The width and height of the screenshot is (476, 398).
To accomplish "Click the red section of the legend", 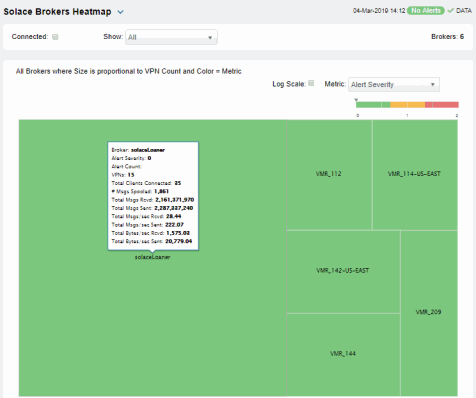I will pyautogui.click(x=442, y=105).
